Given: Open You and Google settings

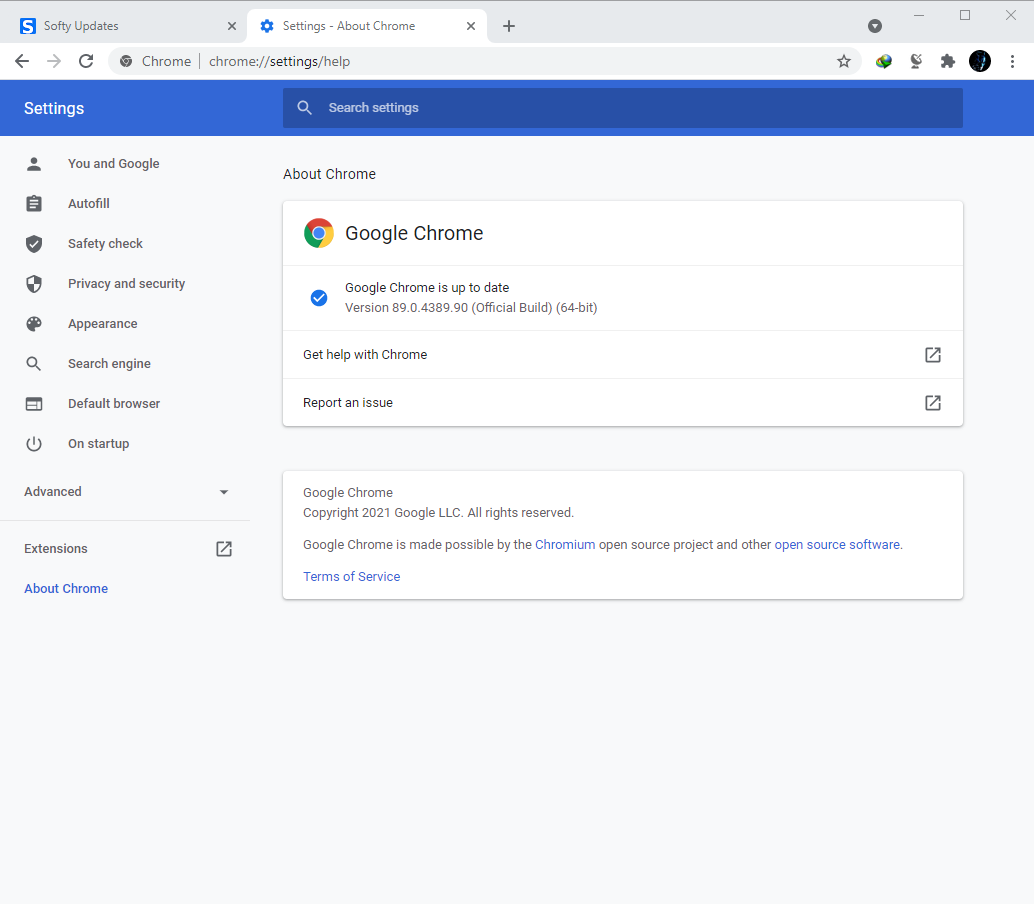Looking at the screenshot, I should (x=113, y=164).
